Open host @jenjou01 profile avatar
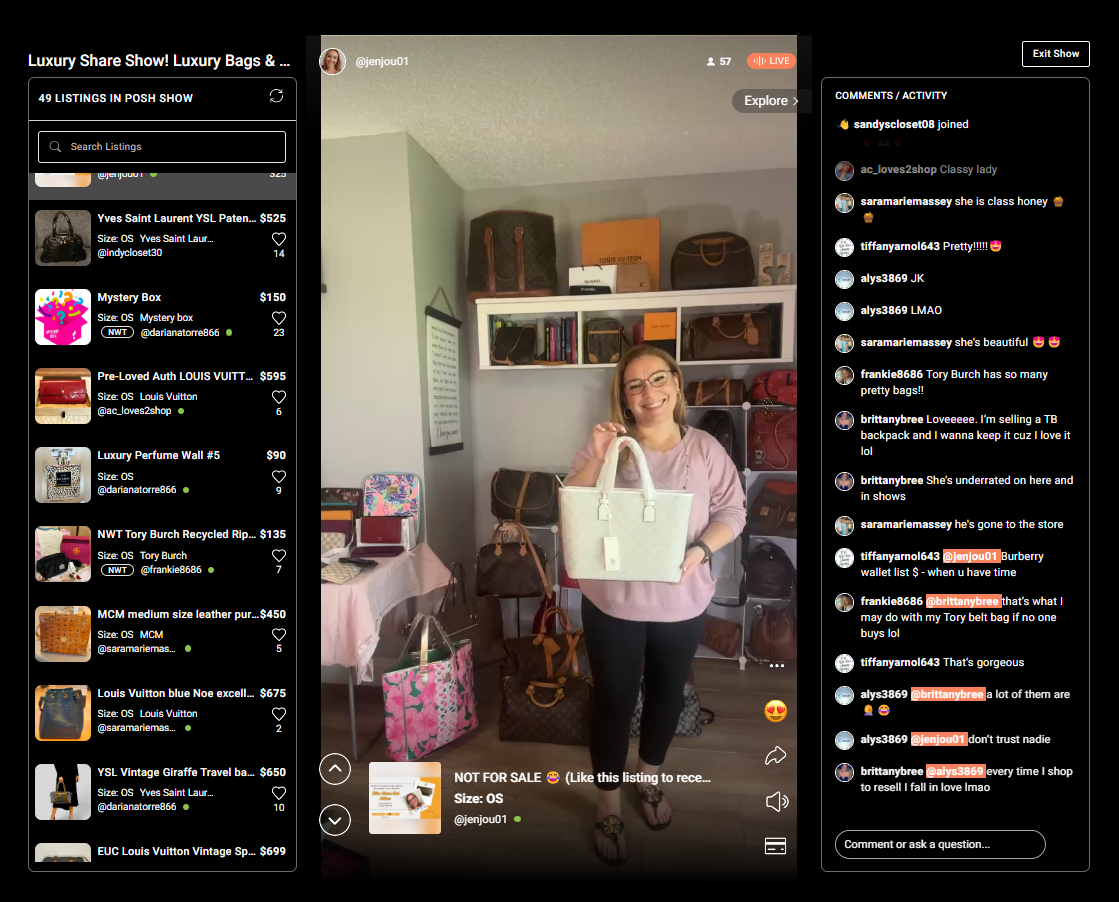The image size is (1119, 902). pyautogui.click(x=333, y=61)
